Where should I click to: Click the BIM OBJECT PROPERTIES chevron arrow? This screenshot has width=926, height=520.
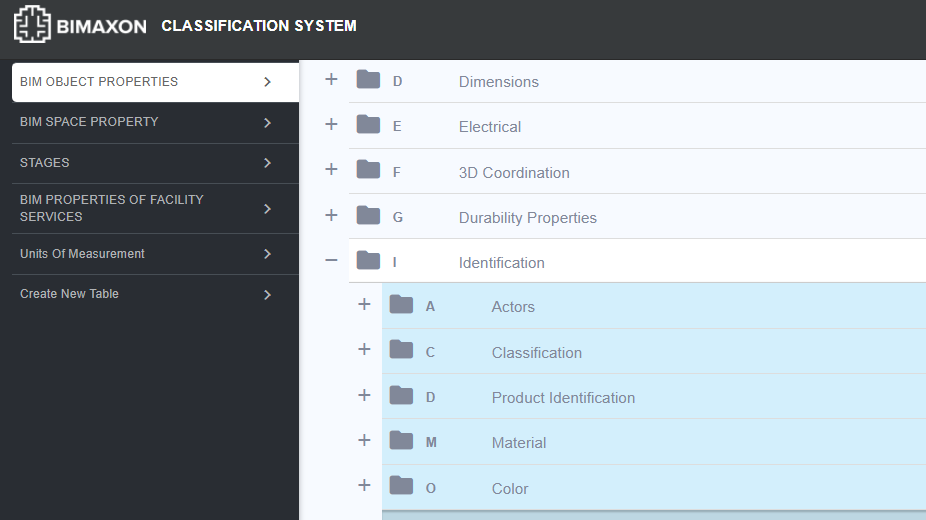click(x=268, y=82)
